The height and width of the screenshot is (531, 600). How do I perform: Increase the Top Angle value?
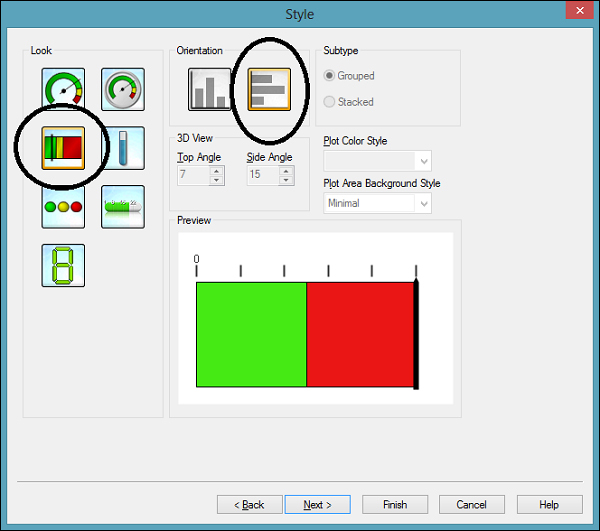pos(217,171)
